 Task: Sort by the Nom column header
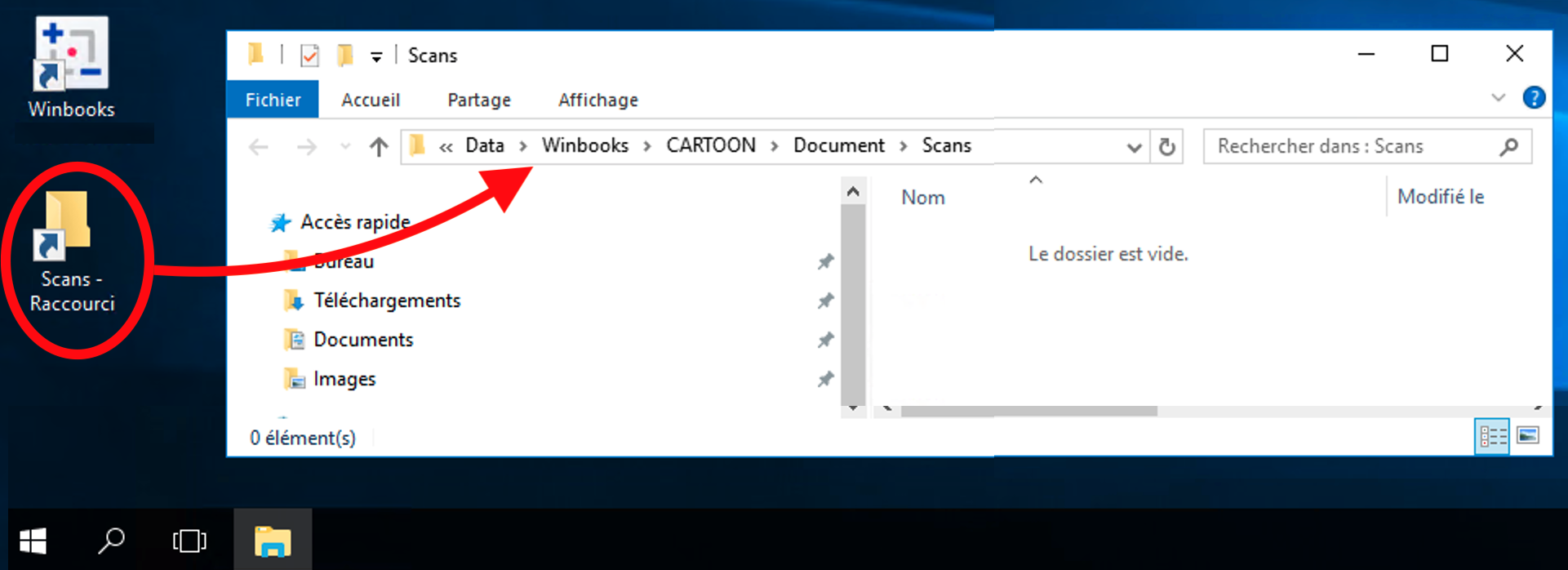click(x=923, y=198)
